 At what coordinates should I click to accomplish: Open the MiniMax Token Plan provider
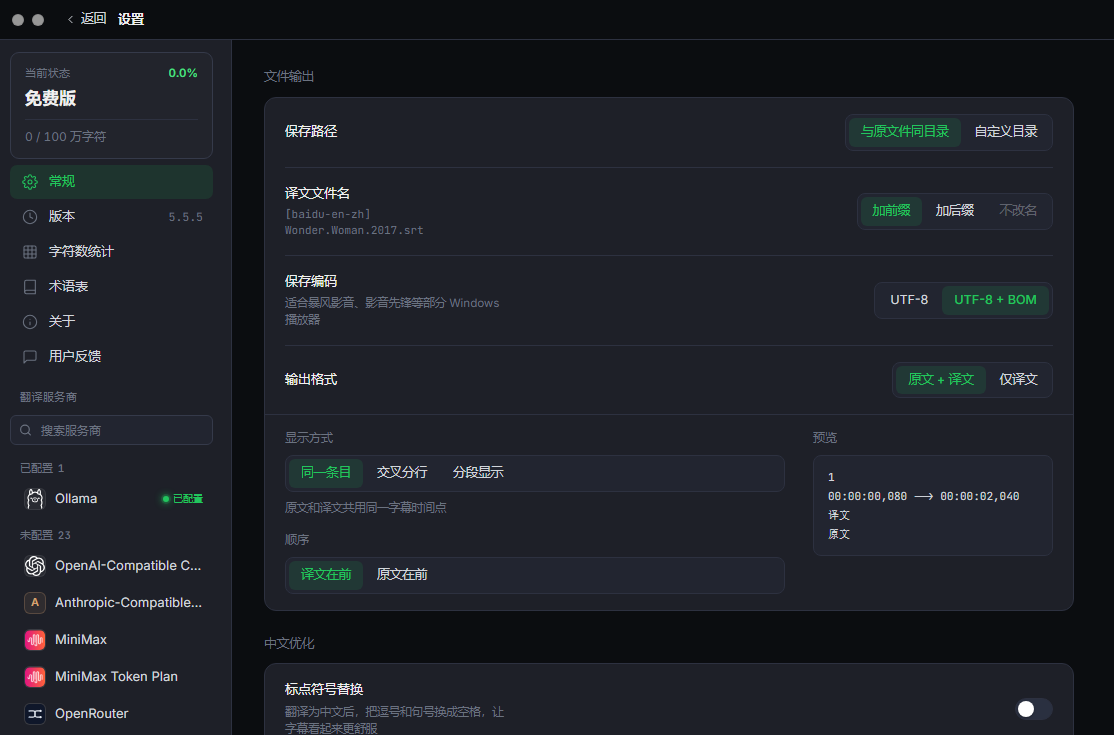112,676
